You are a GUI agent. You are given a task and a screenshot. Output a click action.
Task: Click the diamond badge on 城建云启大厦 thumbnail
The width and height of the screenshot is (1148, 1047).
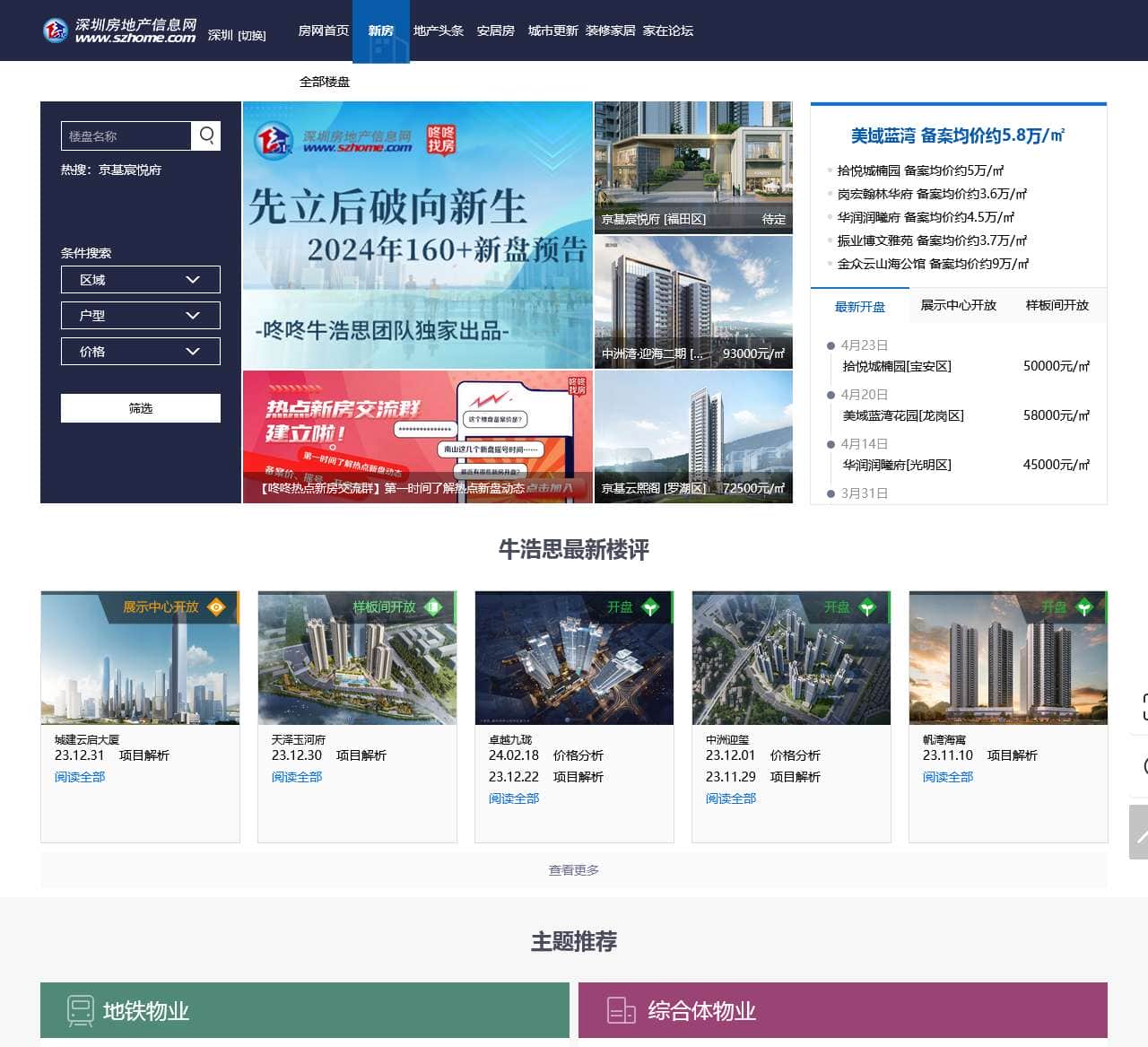point(215,606)
